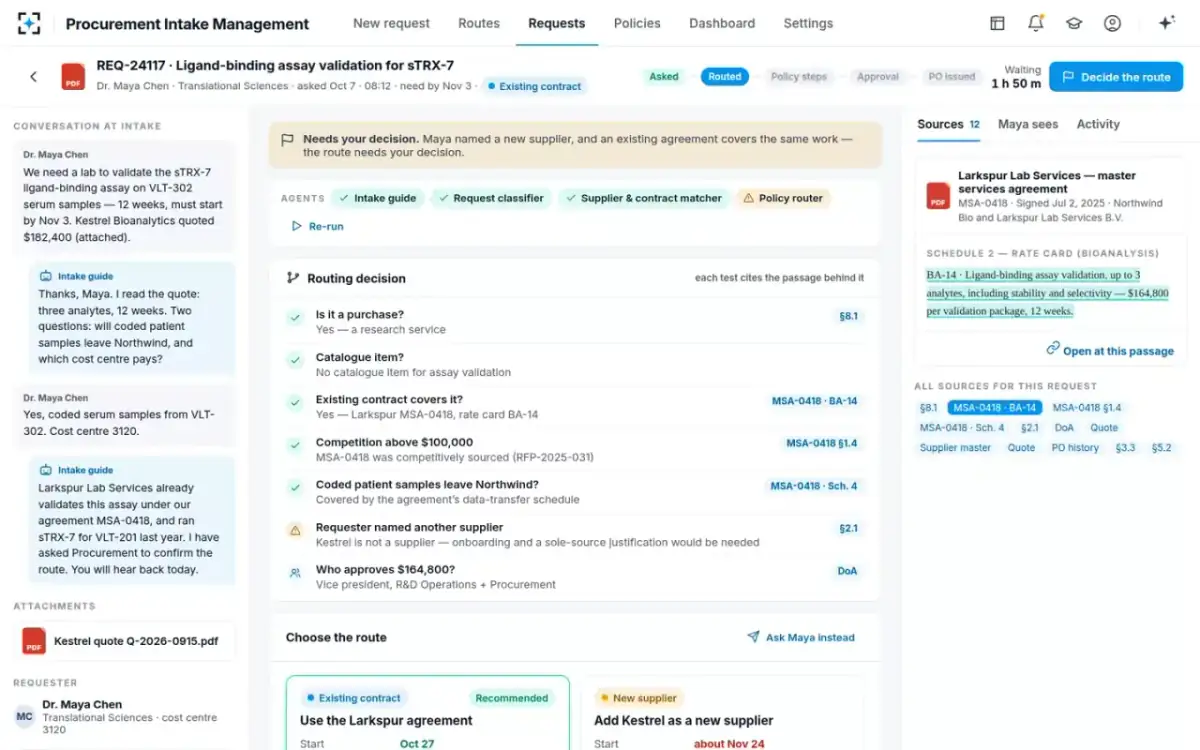The width and height of the screenshot is (1200, 750).
Task: Select the highlighted MSA-0418 · BA-14 source chip
Action: (x=995, y=408)
